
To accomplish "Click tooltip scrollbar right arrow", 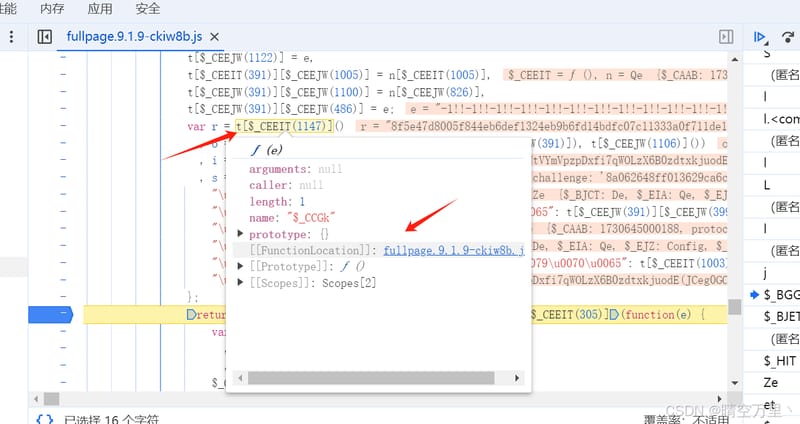I will pyautogui.click(x=517, y=378).
